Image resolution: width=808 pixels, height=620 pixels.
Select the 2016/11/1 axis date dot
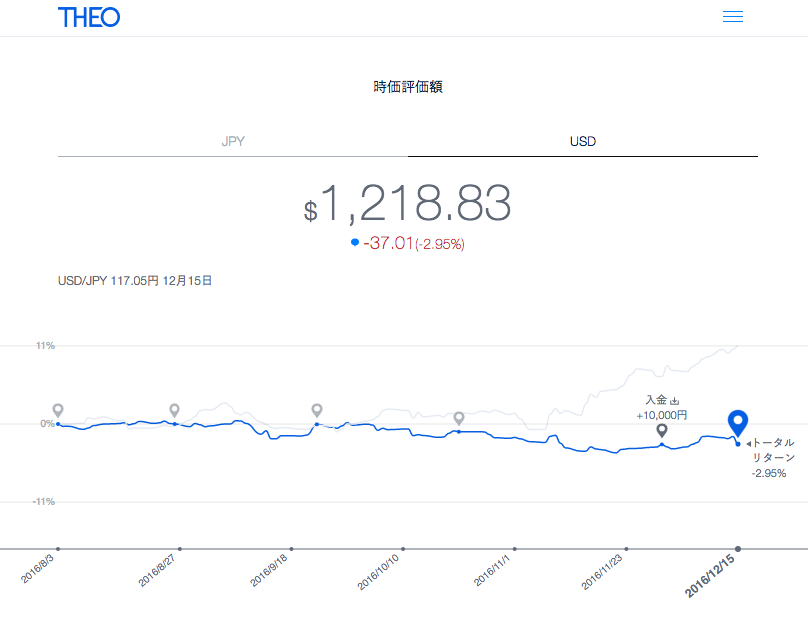point(515,549)
